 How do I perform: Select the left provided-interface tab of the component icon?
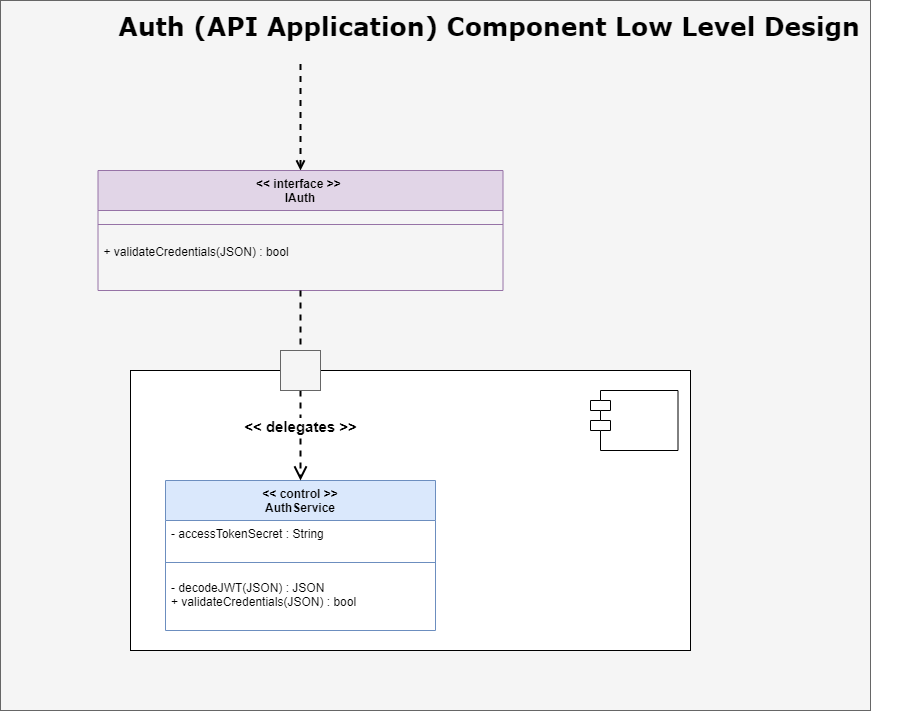tap(598, 406)
